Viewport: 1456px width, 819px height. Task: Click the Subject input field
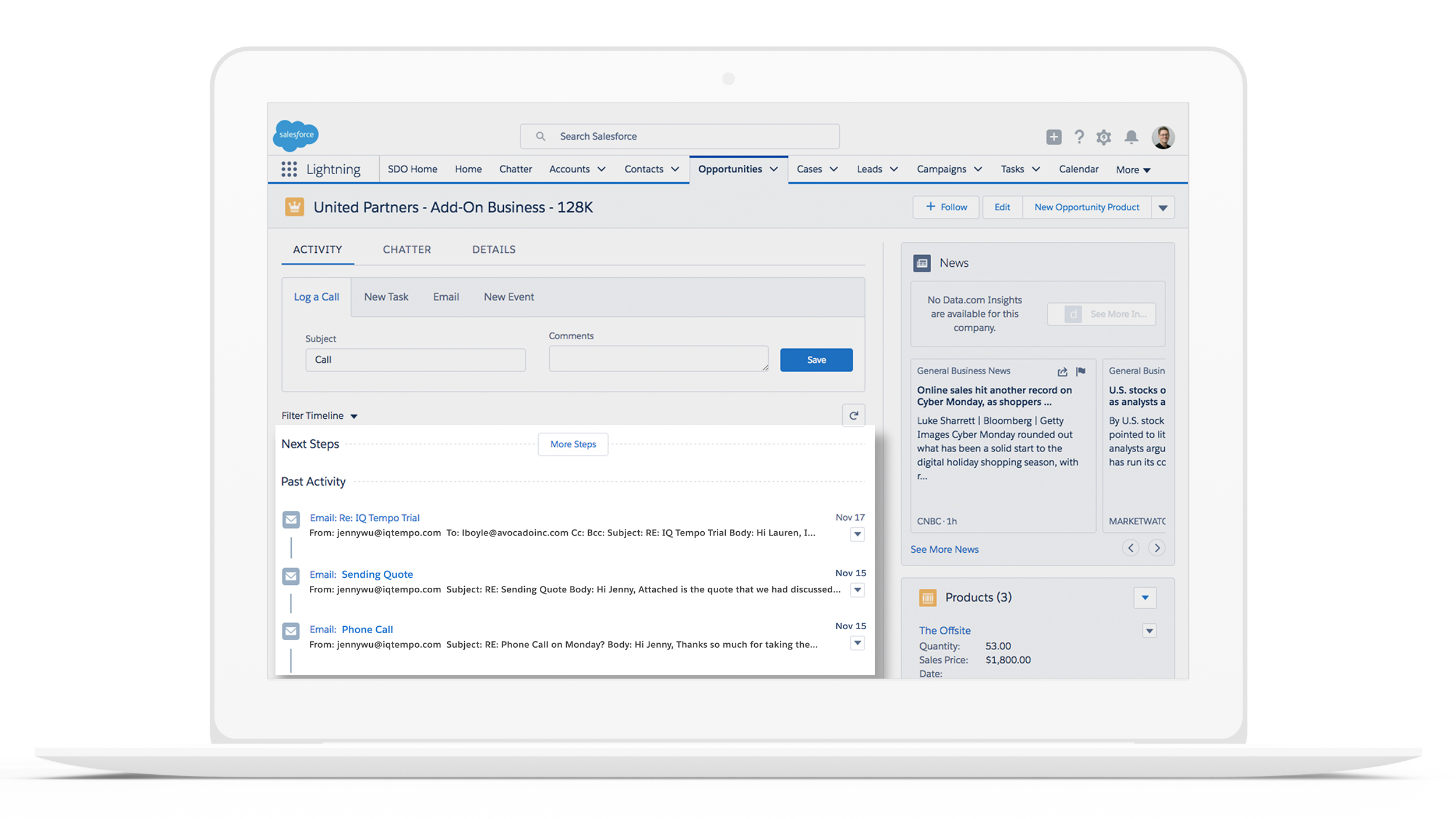pos(414,360)
